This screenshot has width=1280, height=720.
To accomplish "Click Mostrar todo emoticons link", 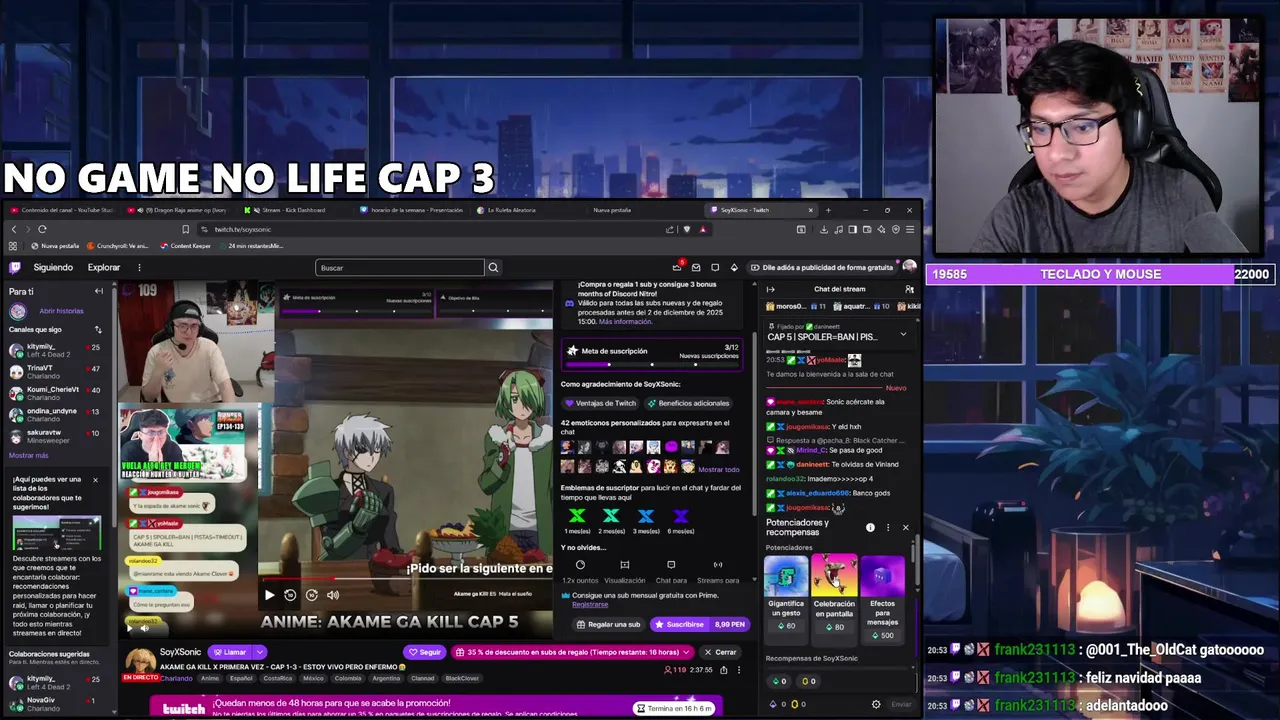I will tap(718, 469).
